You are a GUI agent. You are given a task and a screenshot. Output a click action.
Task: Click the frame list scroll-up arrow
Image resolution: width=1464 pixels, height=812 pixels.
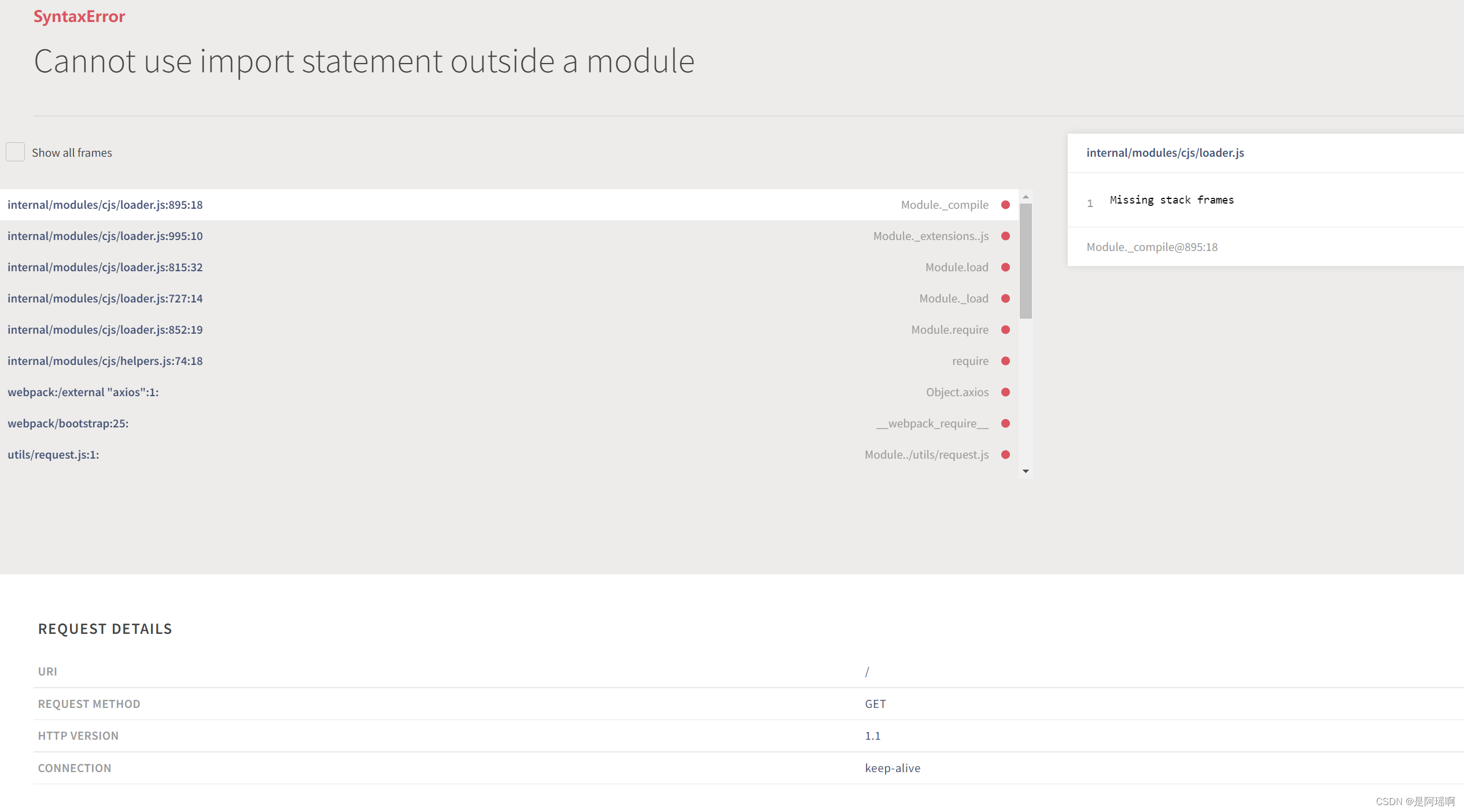[x=1026, y=197]
